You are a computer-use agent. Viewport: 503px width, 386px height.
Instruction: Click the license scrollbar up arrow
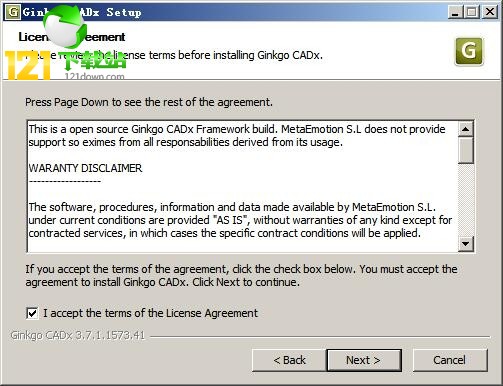[x=466, y=129]
